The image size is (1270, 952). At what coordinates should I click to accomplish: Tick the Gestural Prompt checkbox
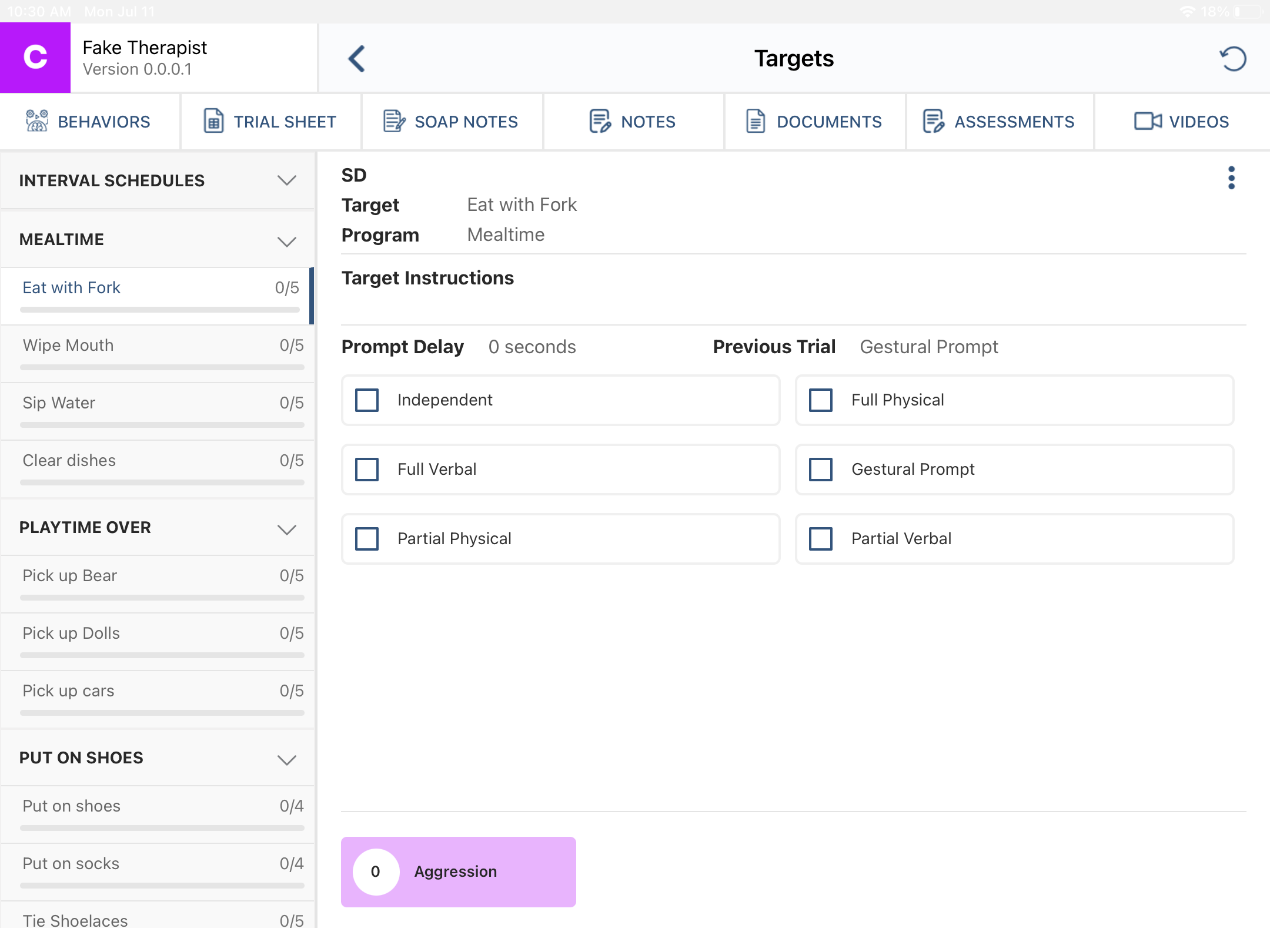coord(821,470)
